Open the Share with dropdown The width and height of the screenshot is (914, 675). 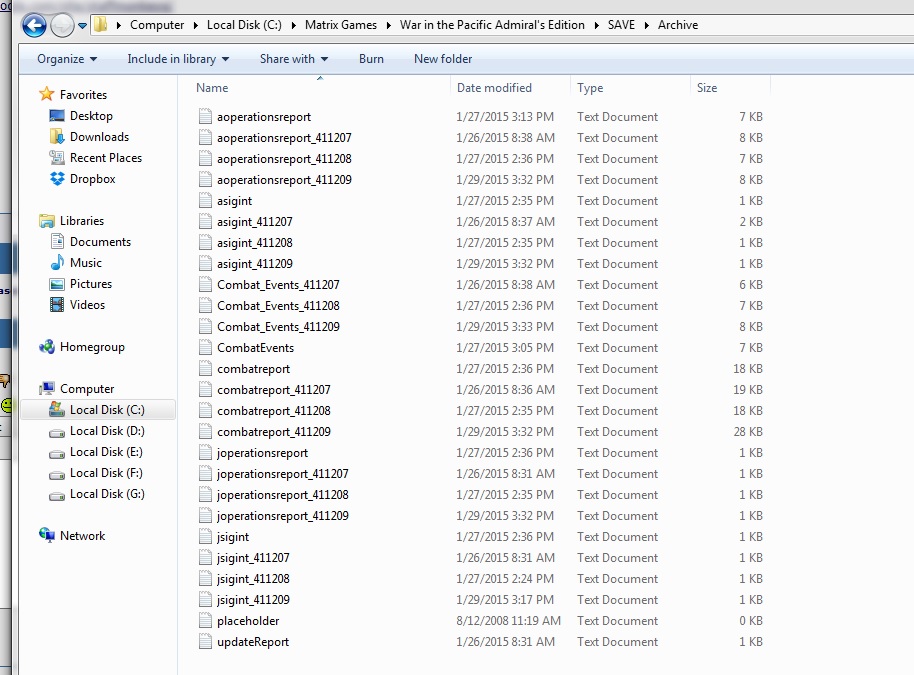pos(294,59)
